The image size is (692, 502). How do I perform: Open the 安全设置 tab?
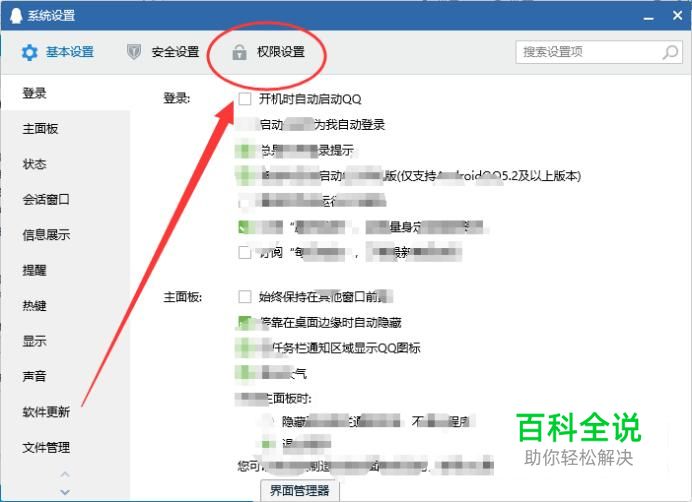click(x=163, y=52)
